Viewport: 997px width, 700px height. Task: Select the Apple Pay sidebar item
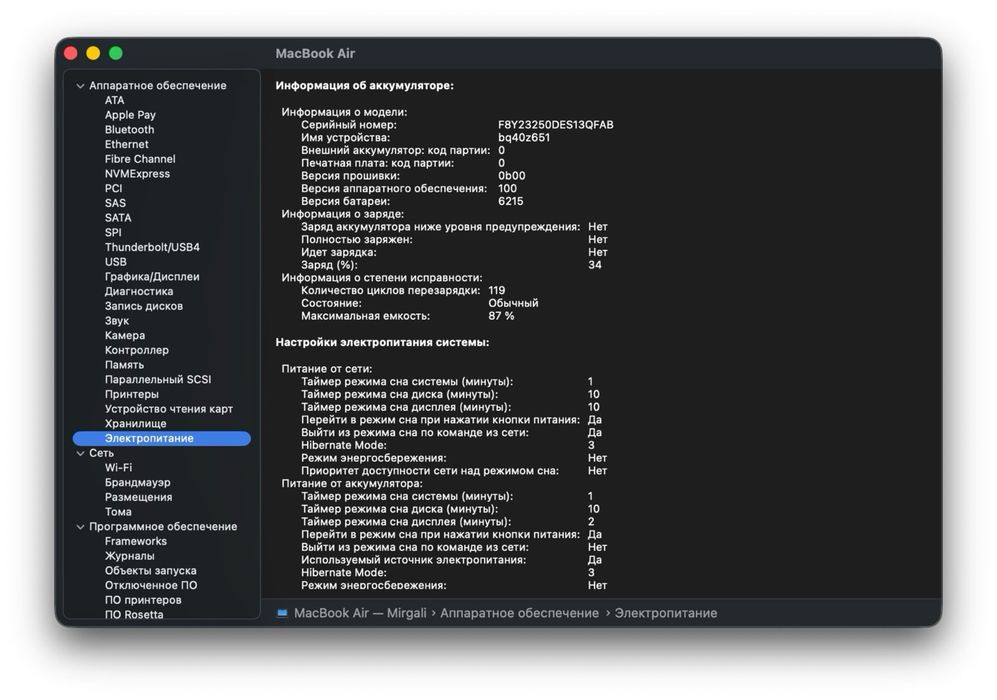(x=130, y=115)
